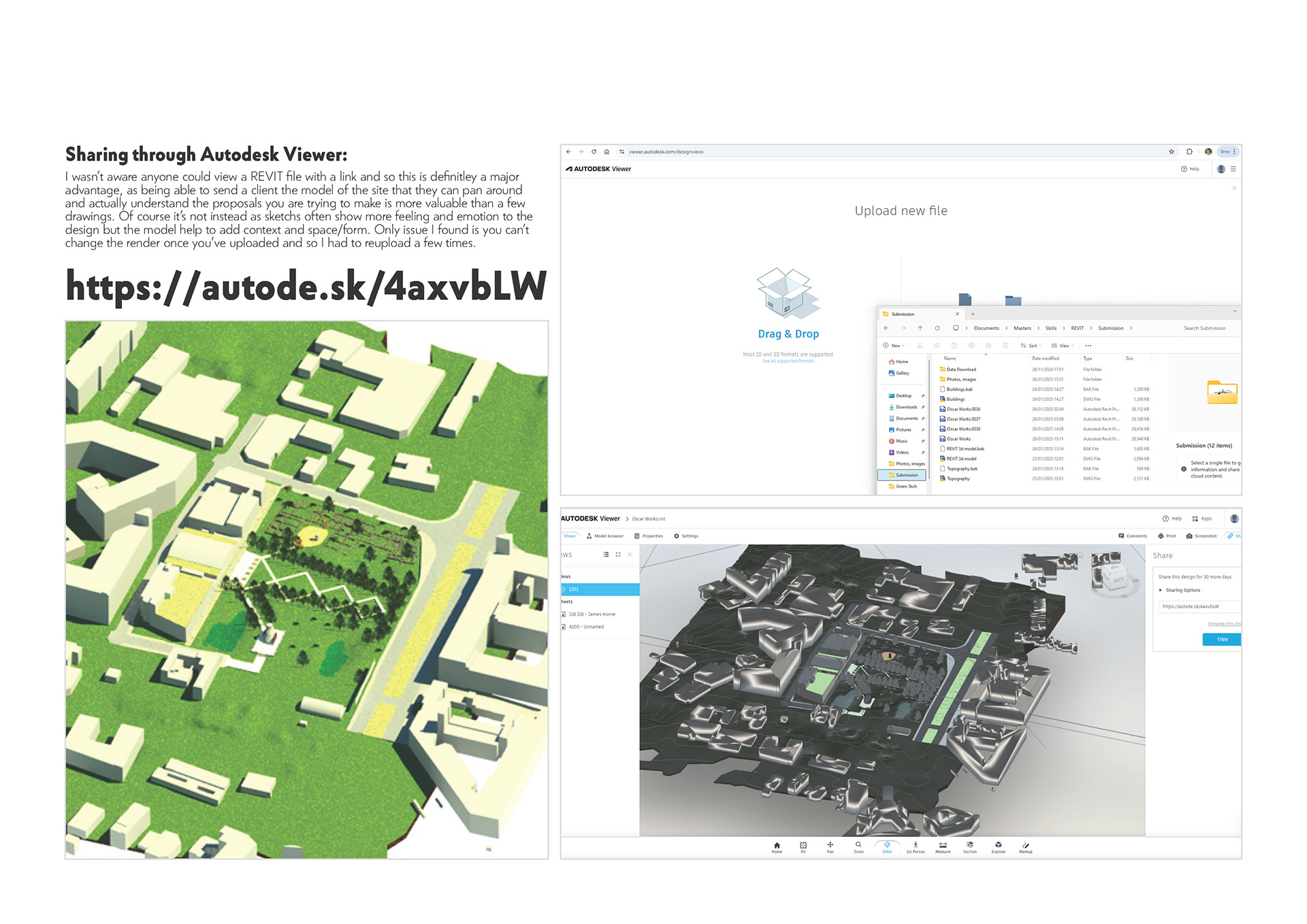This screenshot has height=924, width=1307.
Task: Open the Model browser panel
Action: 604,536
